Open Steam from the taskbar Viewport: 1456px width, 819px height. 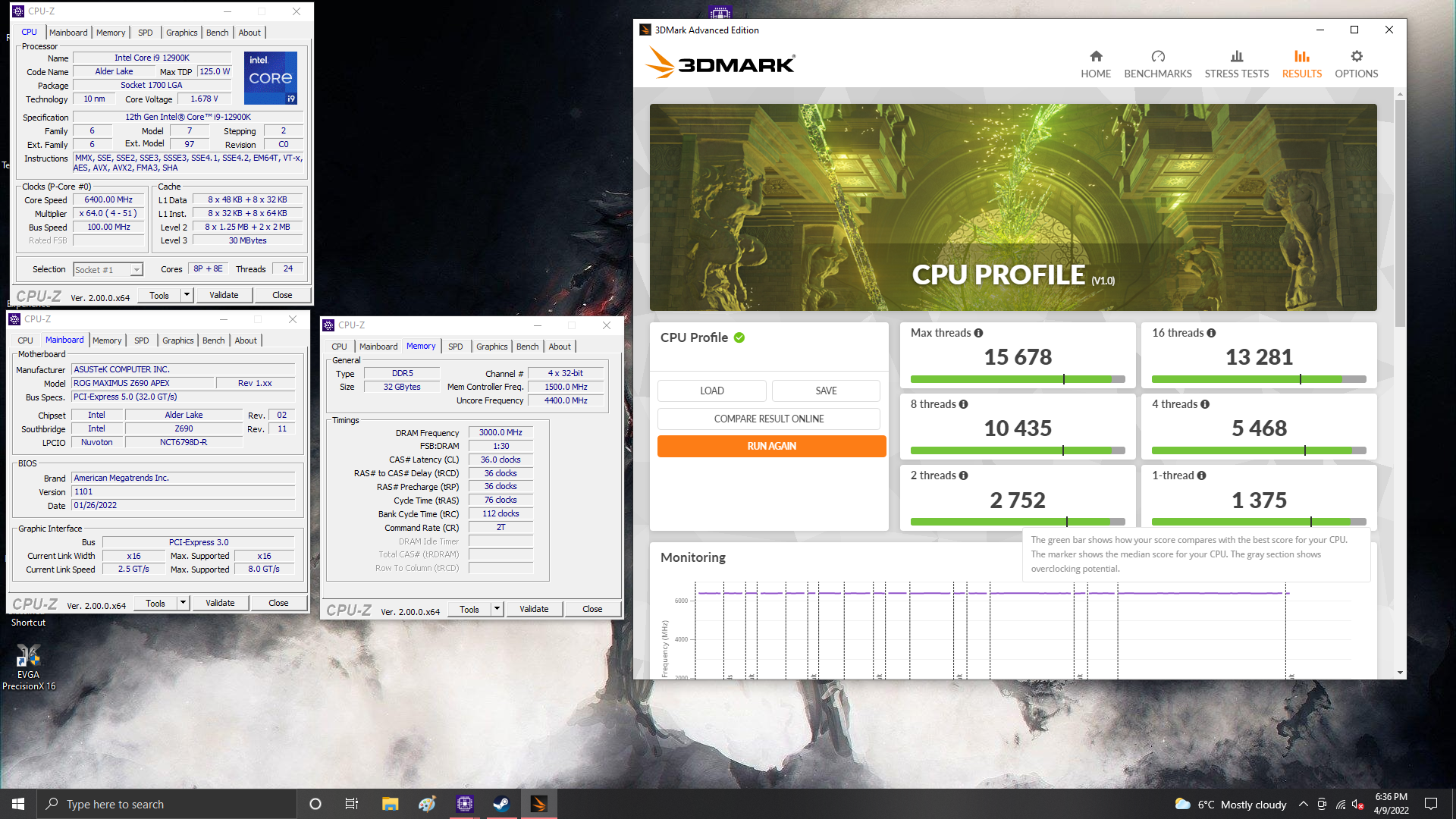point(501,804)
